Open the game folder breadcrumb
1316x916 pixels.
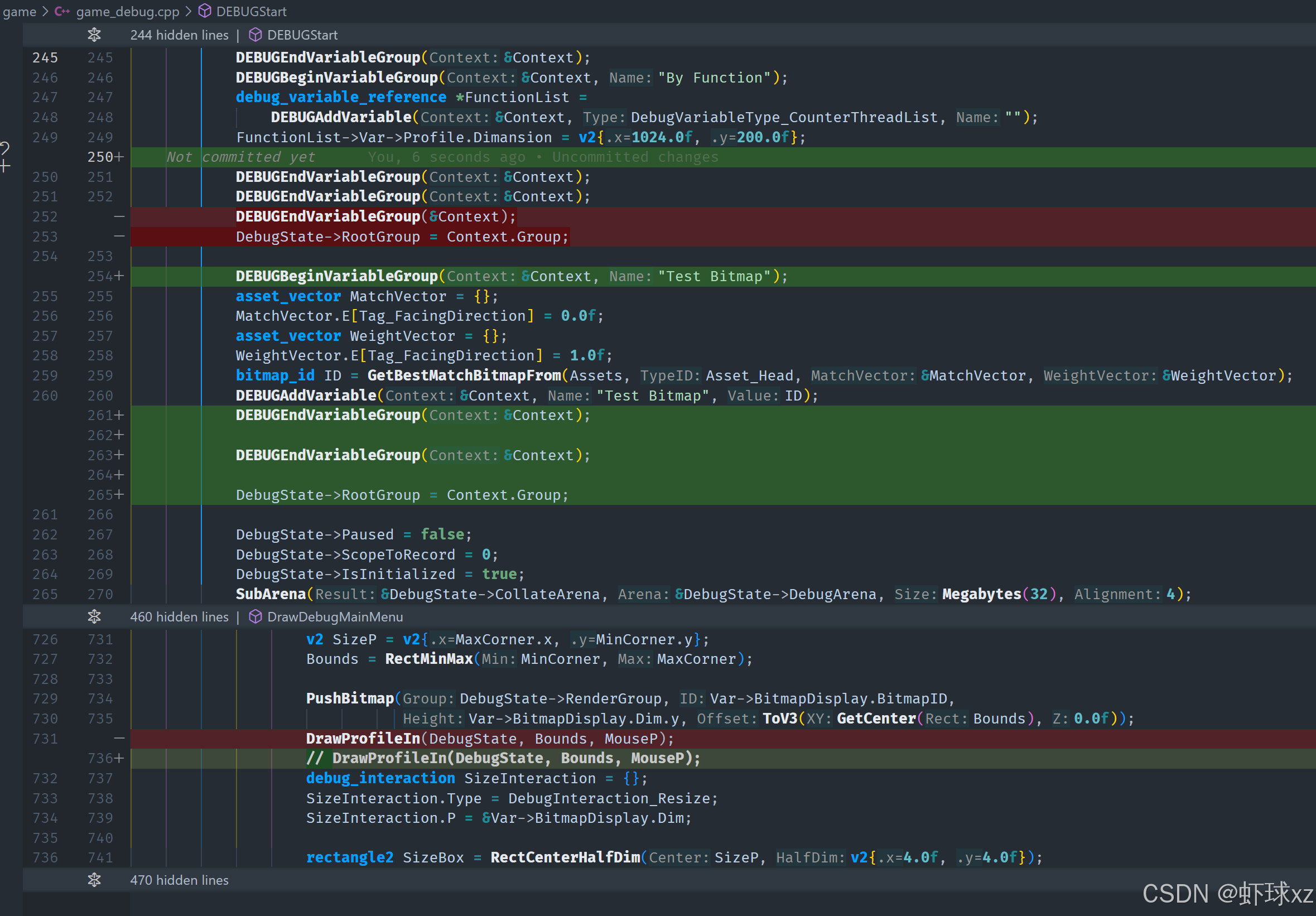coord(20,12)
